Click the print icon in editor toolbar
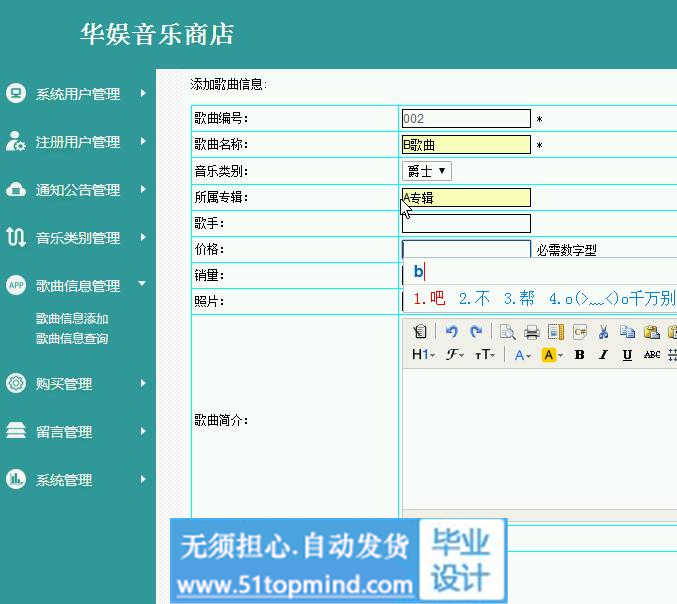Screen dimensions: 677x604 (532, 332)
